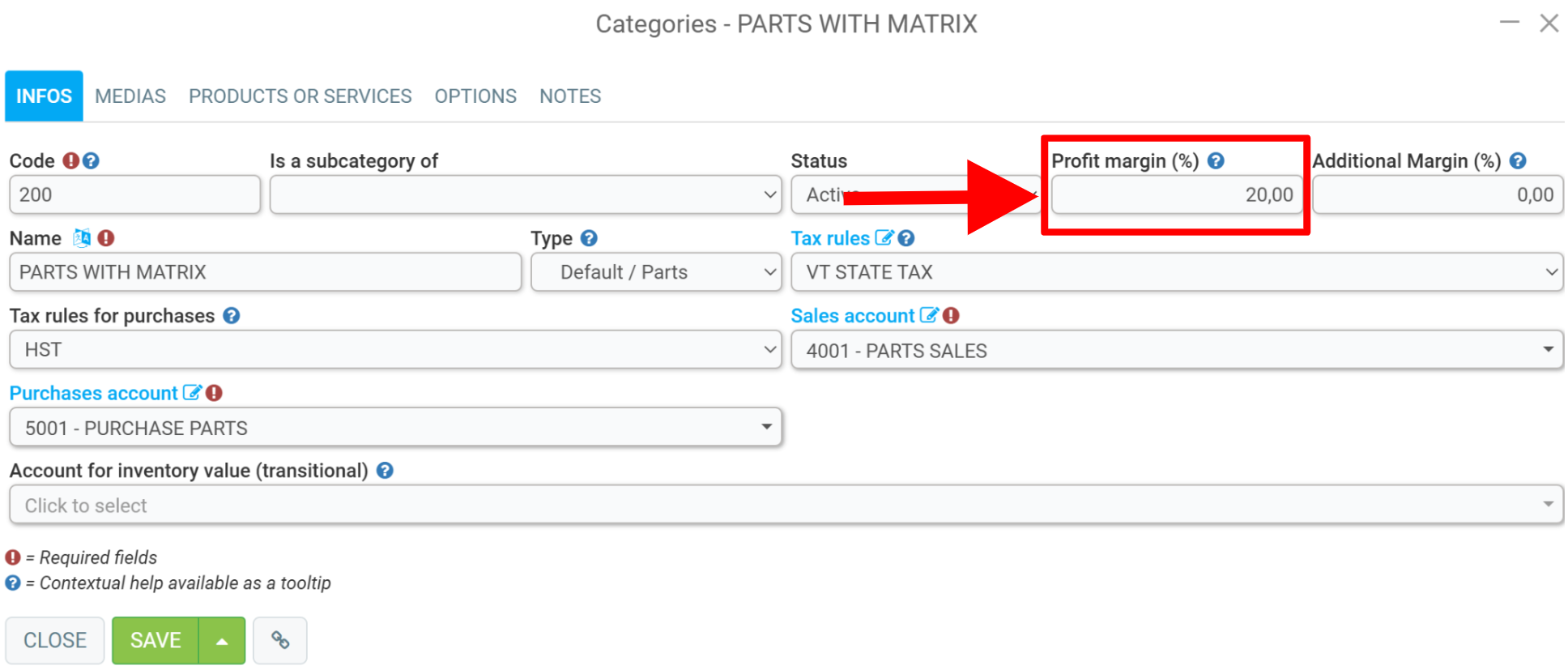
Task: Open the Type dropdown showing Default / Parts
Action: pos(656,272)
